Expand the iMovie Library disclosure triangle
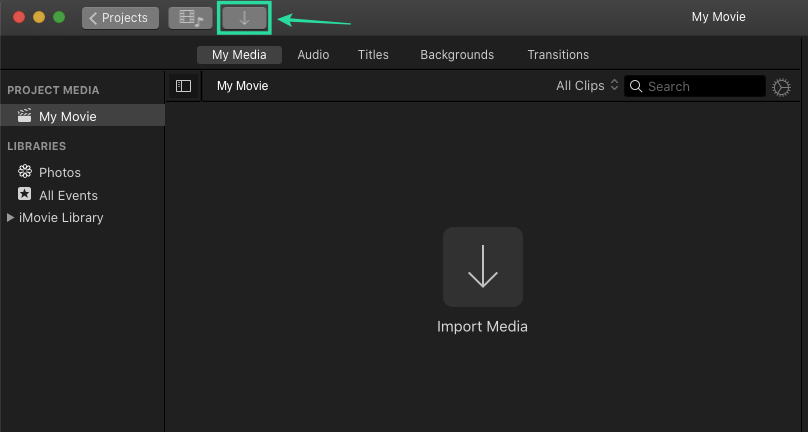The image size is (808, 432). click(x=11, y=217)
